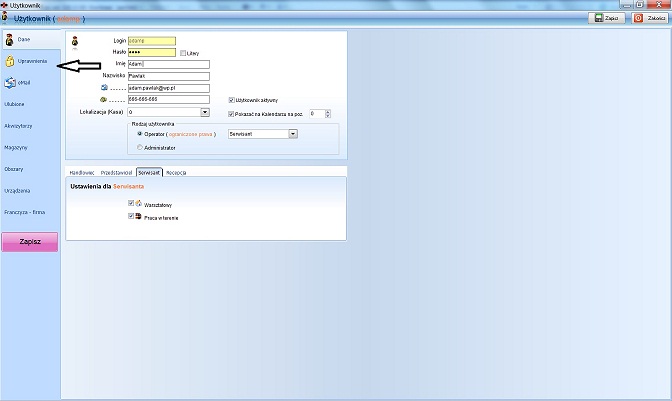Select the Operator radio button
Screen dimensions: 672x401
140,134
